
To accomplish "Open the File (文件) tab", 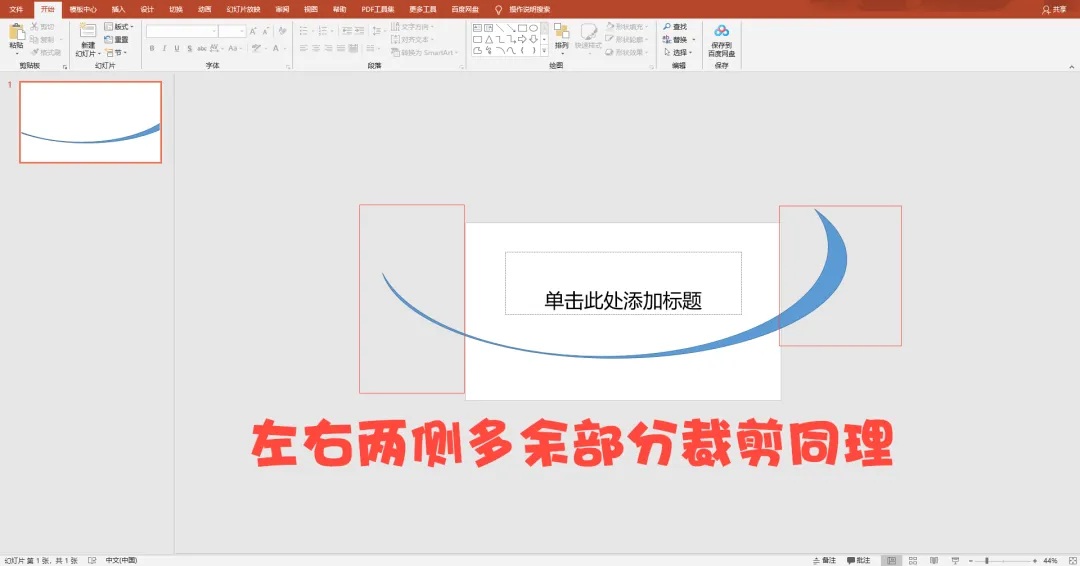I will pos(16,10).
